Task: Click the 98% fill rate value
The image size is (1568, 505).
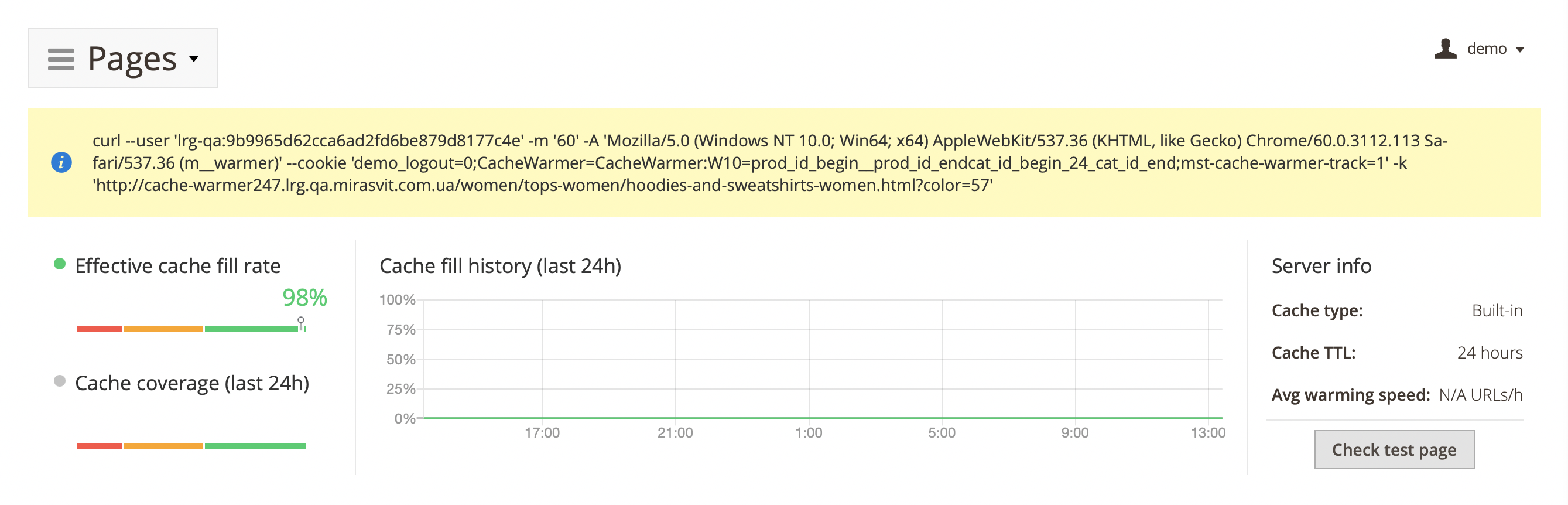Action: (304, 298)
